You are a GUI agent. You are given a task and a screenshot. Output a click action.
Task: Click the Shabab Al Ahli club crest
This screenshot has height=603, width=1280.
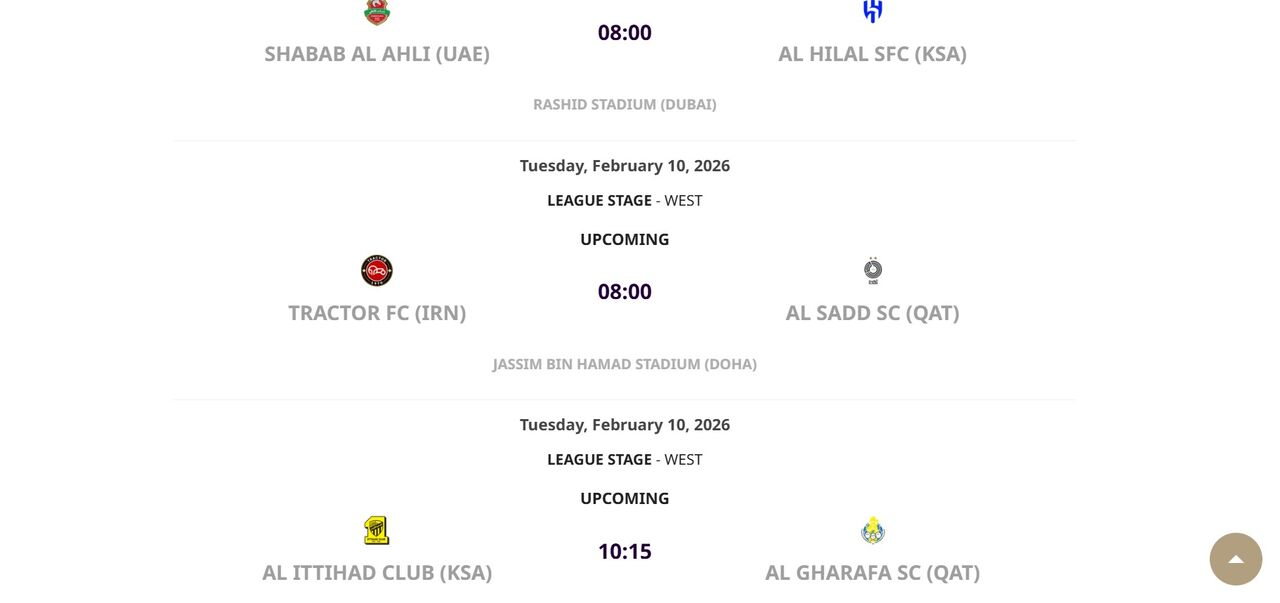pyautogui.click(x=377, y=12)
